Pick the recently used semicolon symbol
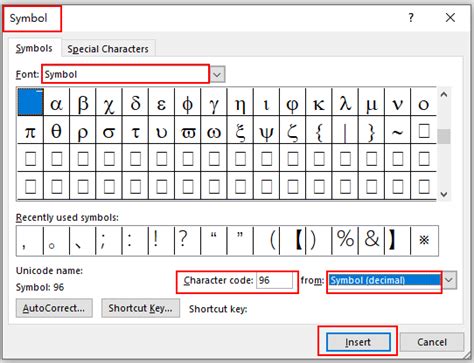 [x=109, y=241]
